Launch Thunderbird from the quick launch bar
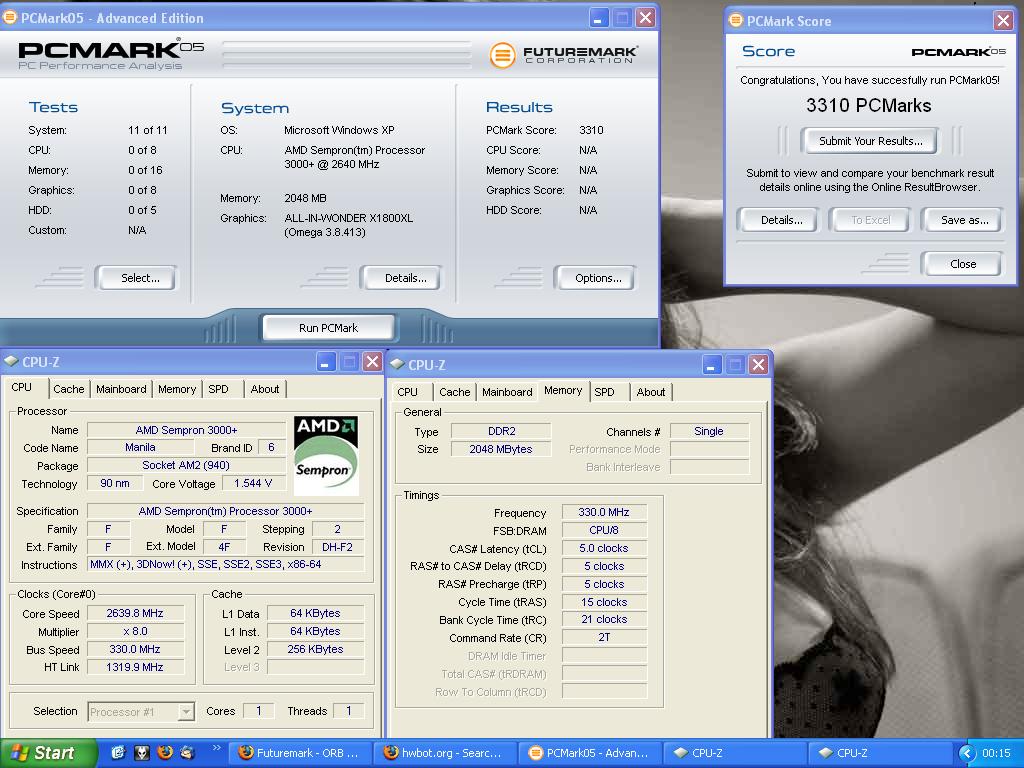Viewport: 1024px width, 768px height. coord(187,752)
